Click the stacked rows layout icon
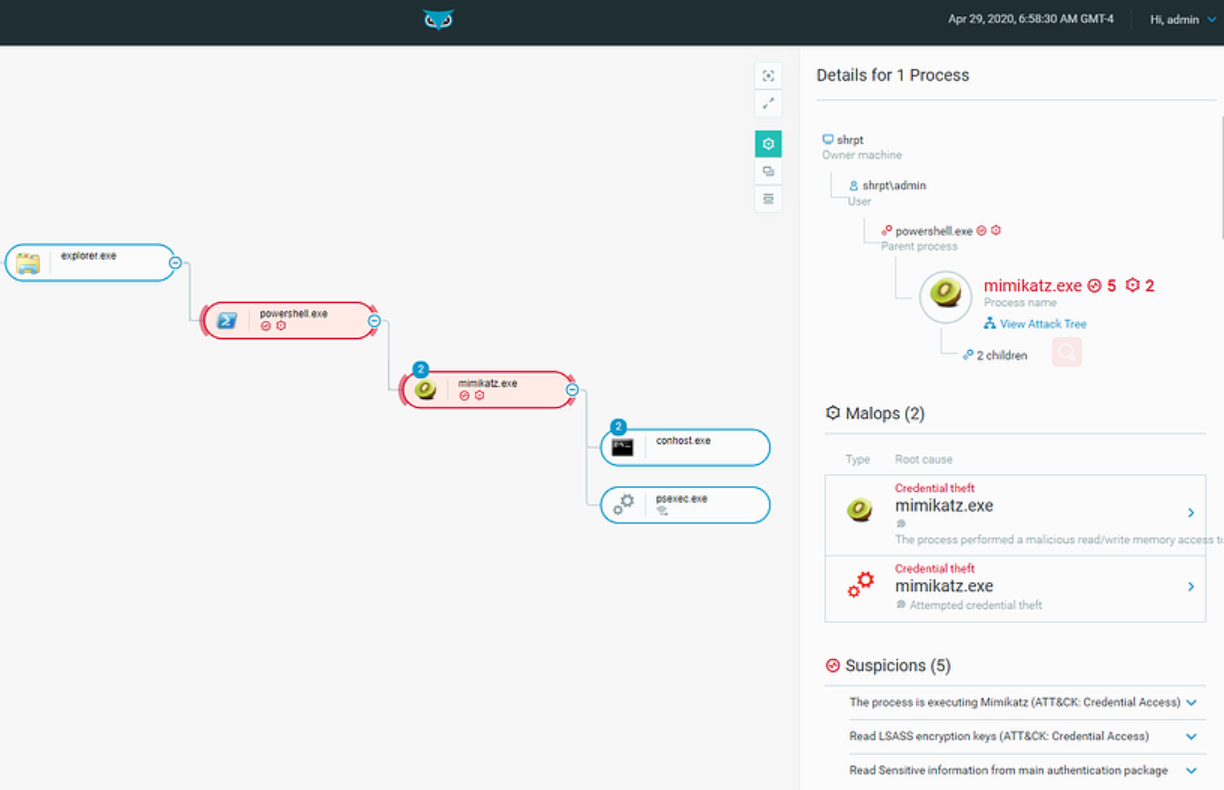 [x=768, y=199]
